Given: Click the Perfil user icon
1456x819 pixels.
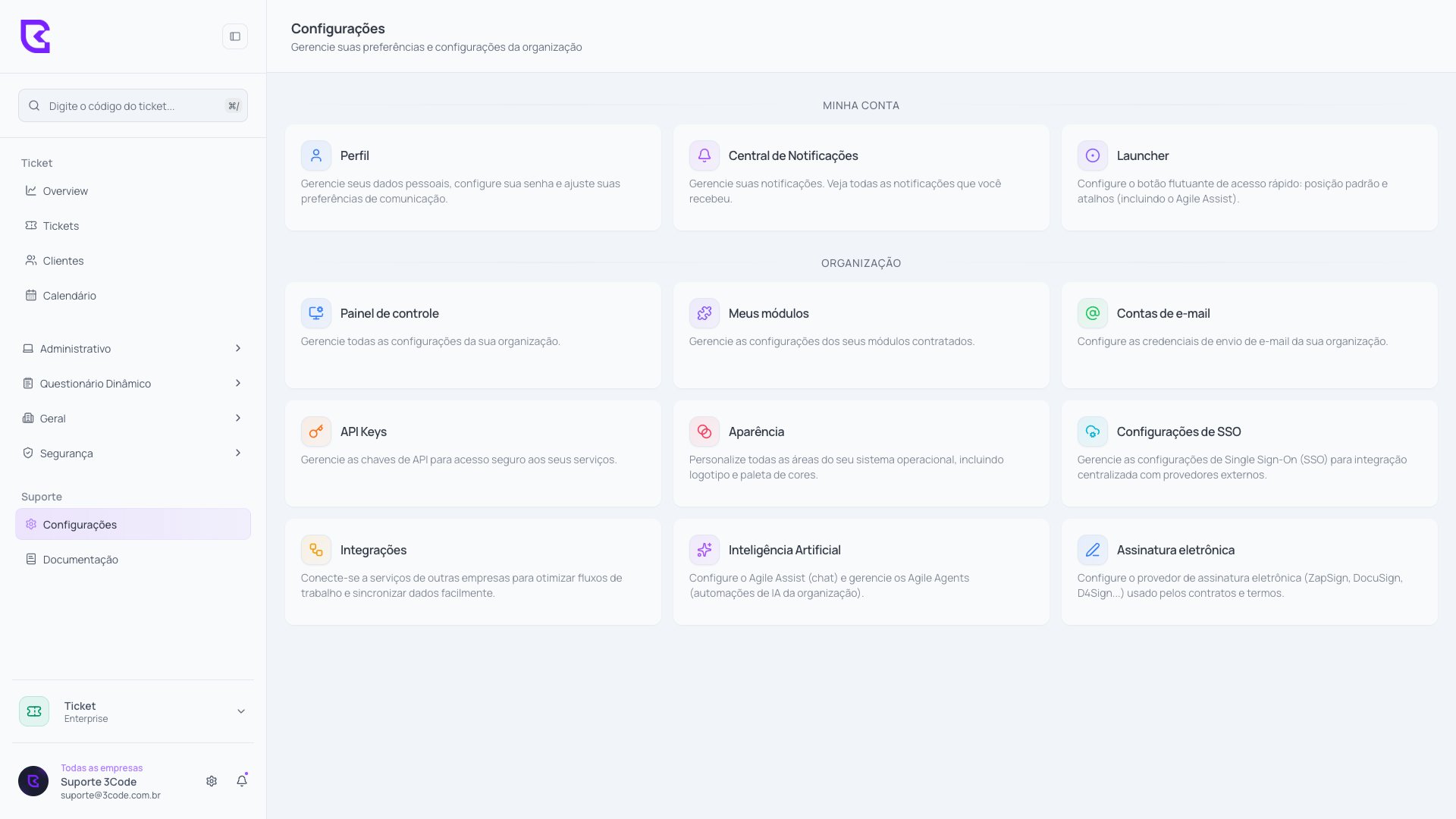Looking at the screenshot, I should pos(316,155).
